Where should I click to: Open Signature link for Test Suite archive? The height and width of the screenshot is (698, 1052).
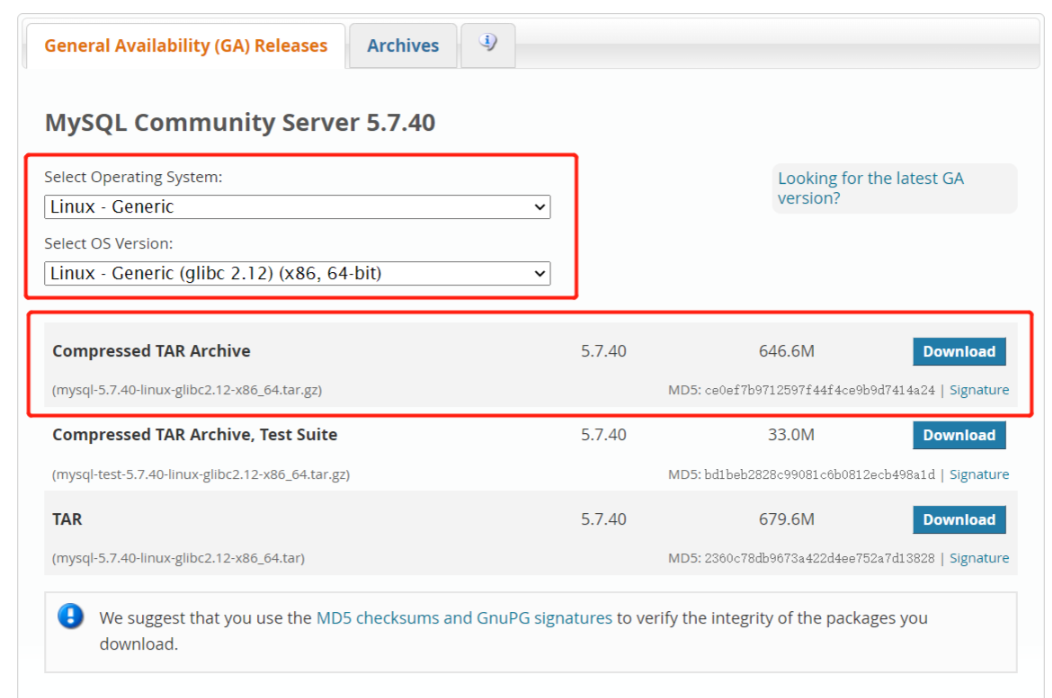[x=978, y=474]
